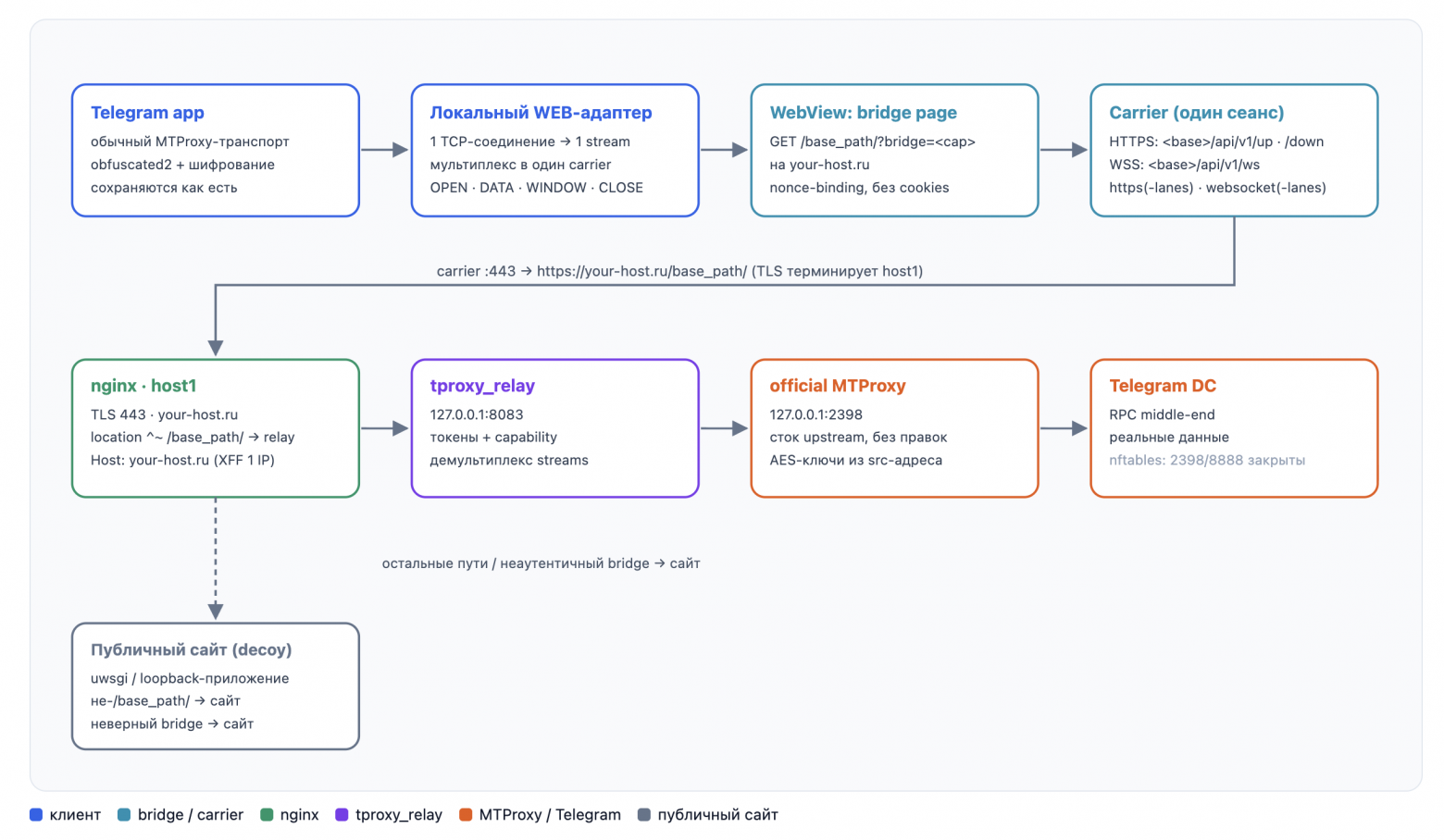Click the teal bridge / carrier legend swatch
Viewport: 1444px width, 840px height.
[x=124, y=815]
